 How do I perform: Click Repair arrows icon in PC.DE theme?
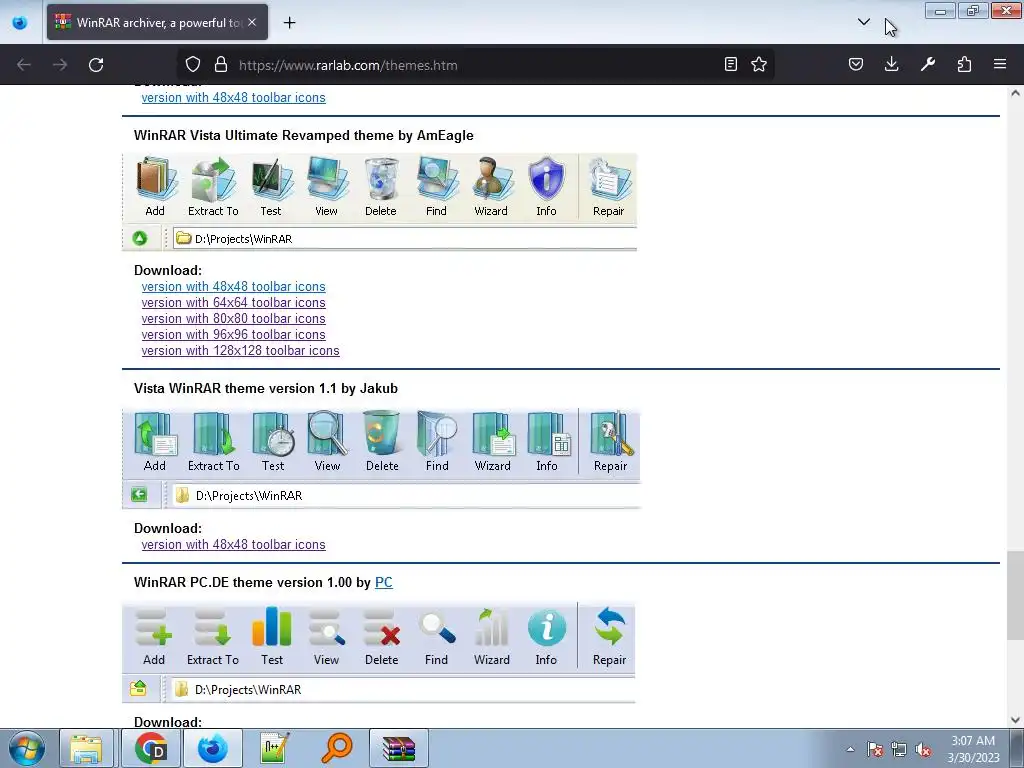pyautogui.click(x=610, y=627)
